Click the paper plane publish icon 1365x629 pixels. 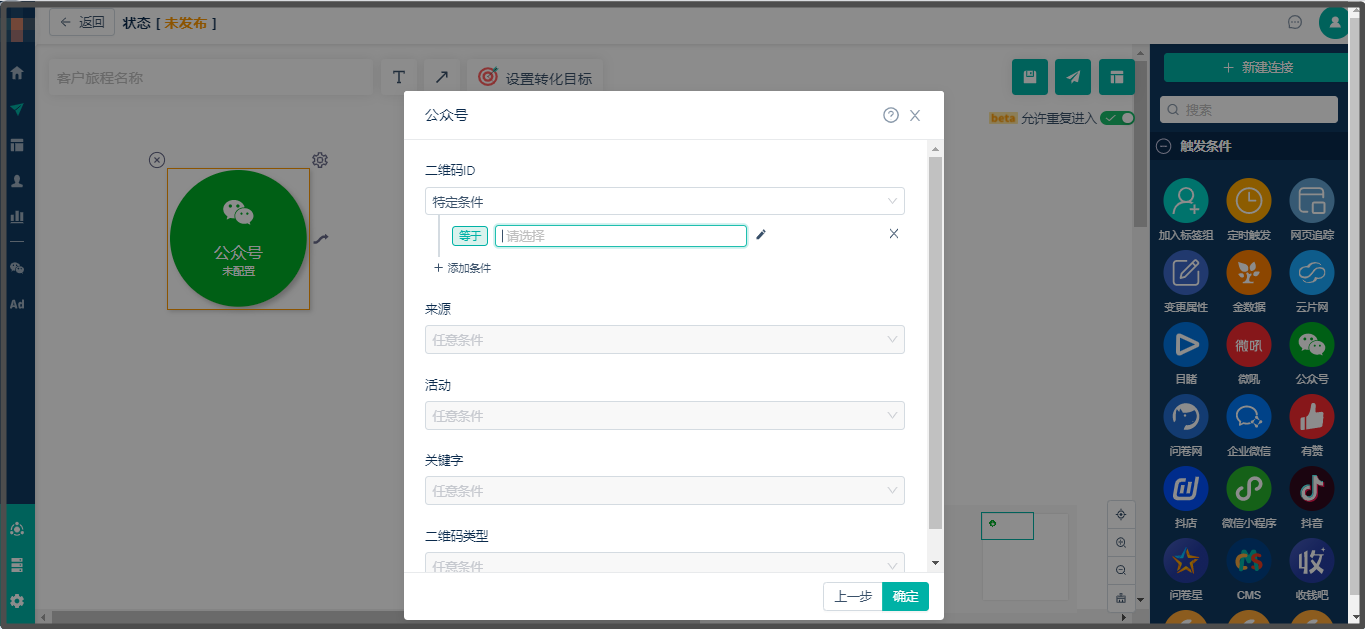coord(1073,77)
